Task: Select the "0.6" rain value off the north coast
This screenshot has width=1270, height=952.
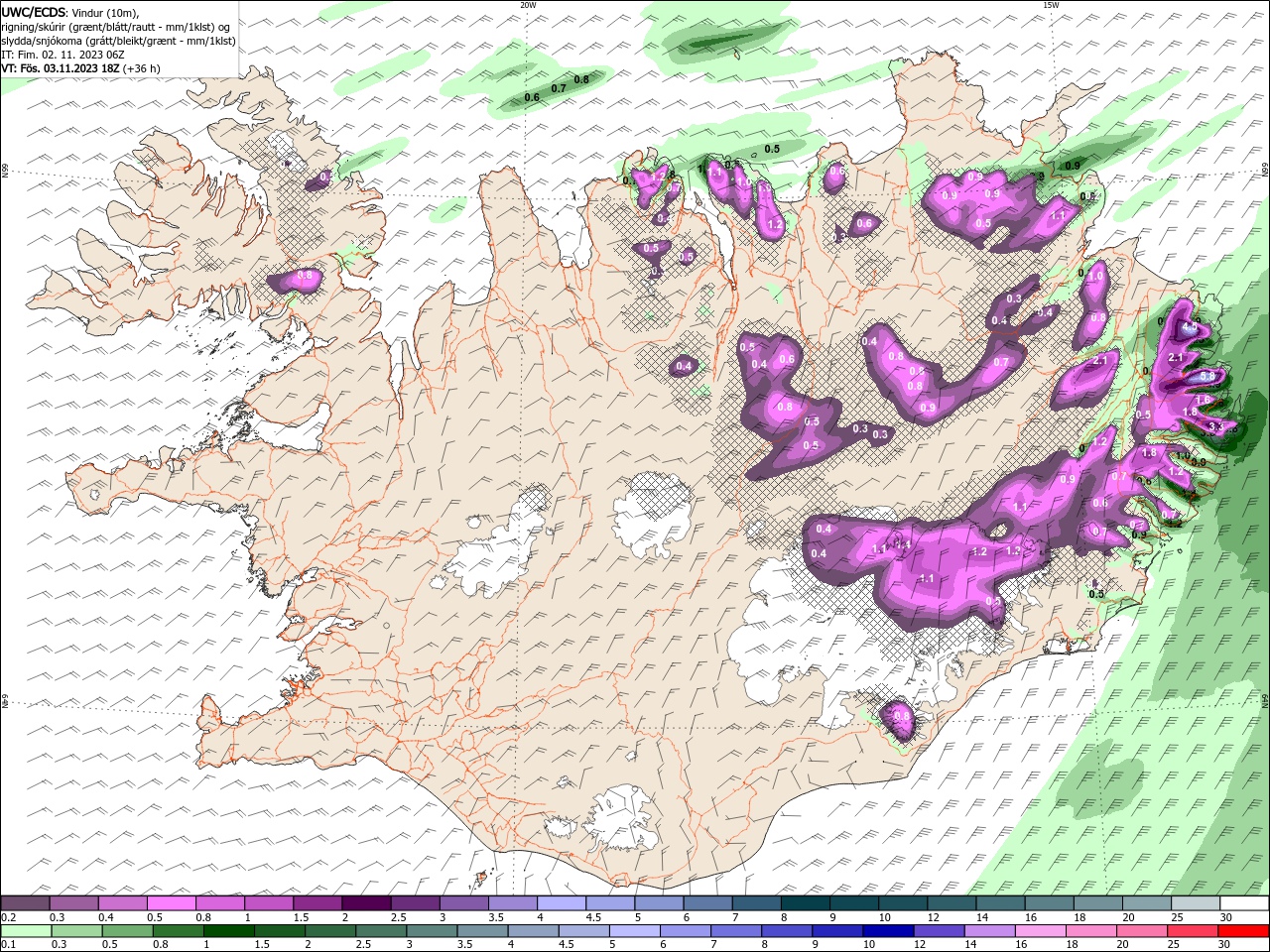Action: pos(532,97)
